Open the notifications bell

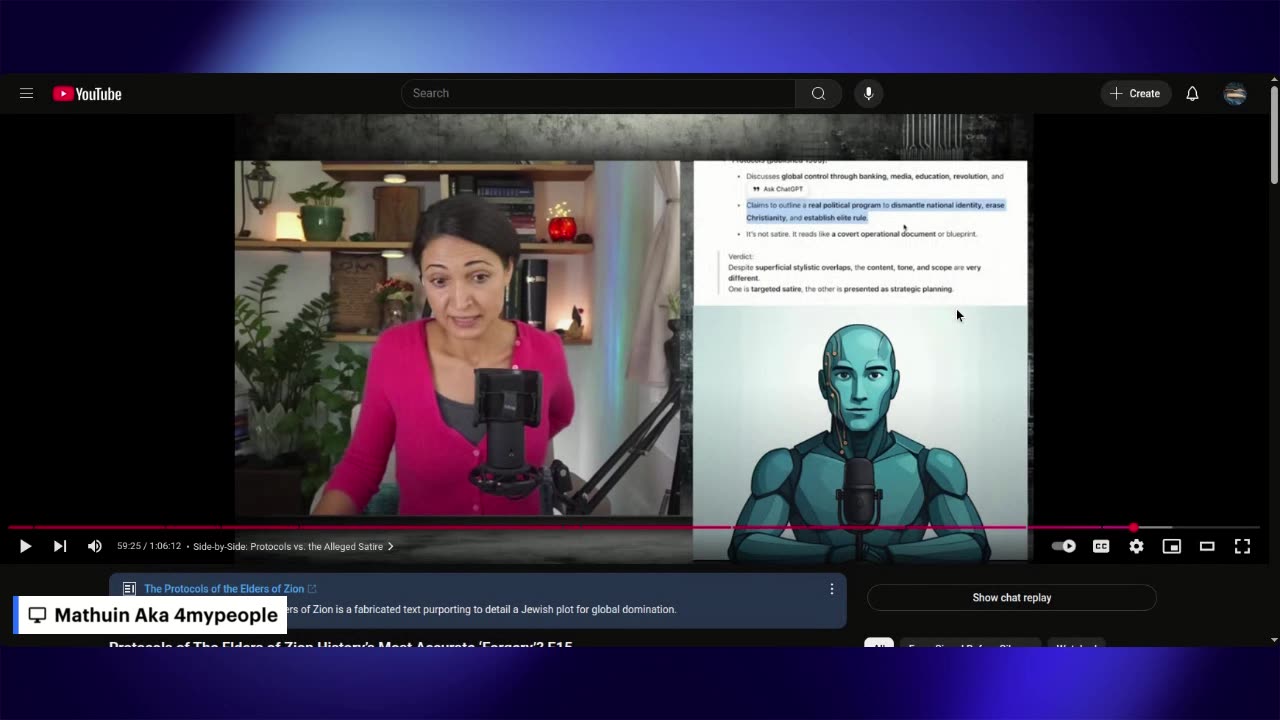(1192, 93)
